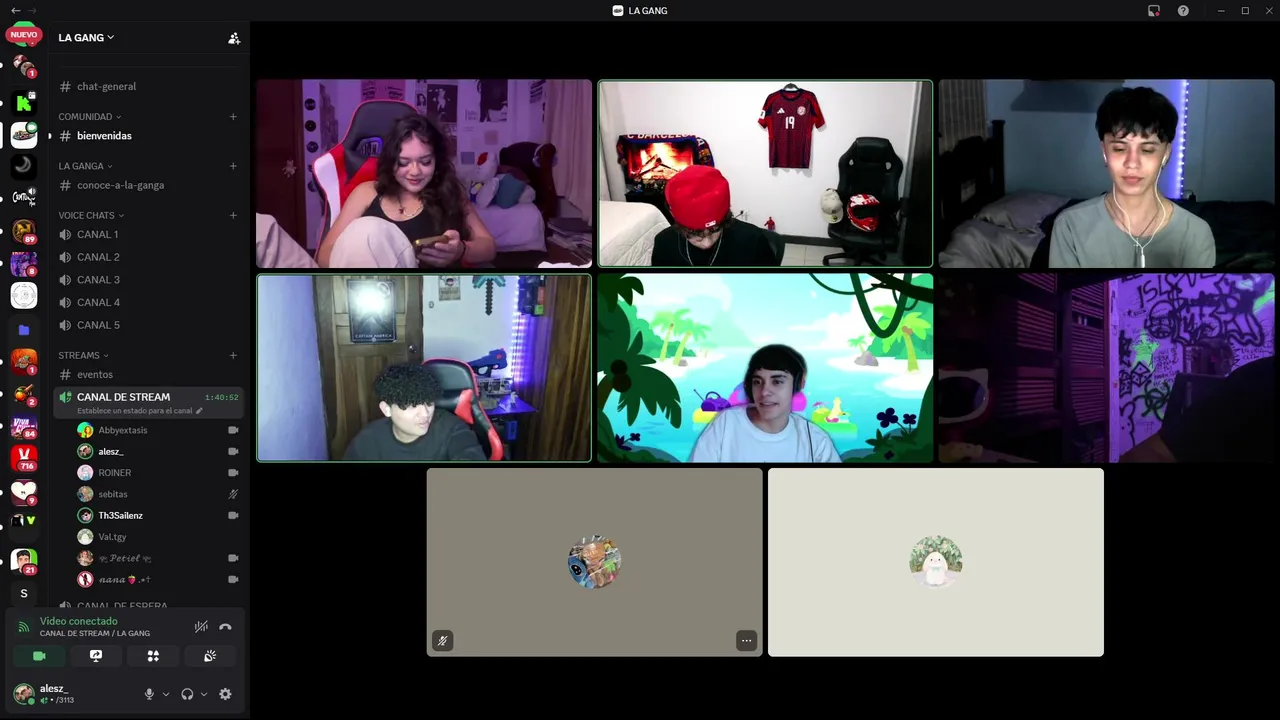Join the CANAL 1 voice channel

(x=149, y=234)
